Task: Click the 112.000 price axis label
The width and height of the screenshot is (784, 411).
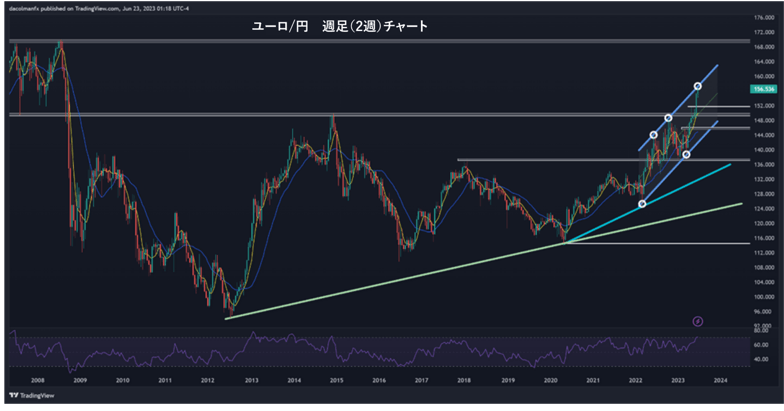Action: click(x=764, y=253)
